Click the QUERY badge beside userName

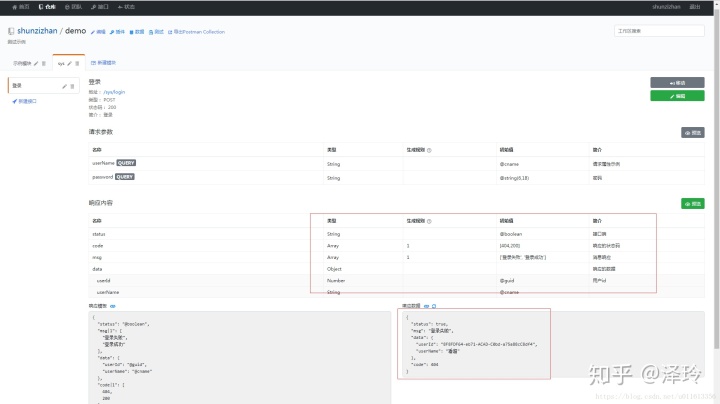pyautogui.click(x=126, y=163)
